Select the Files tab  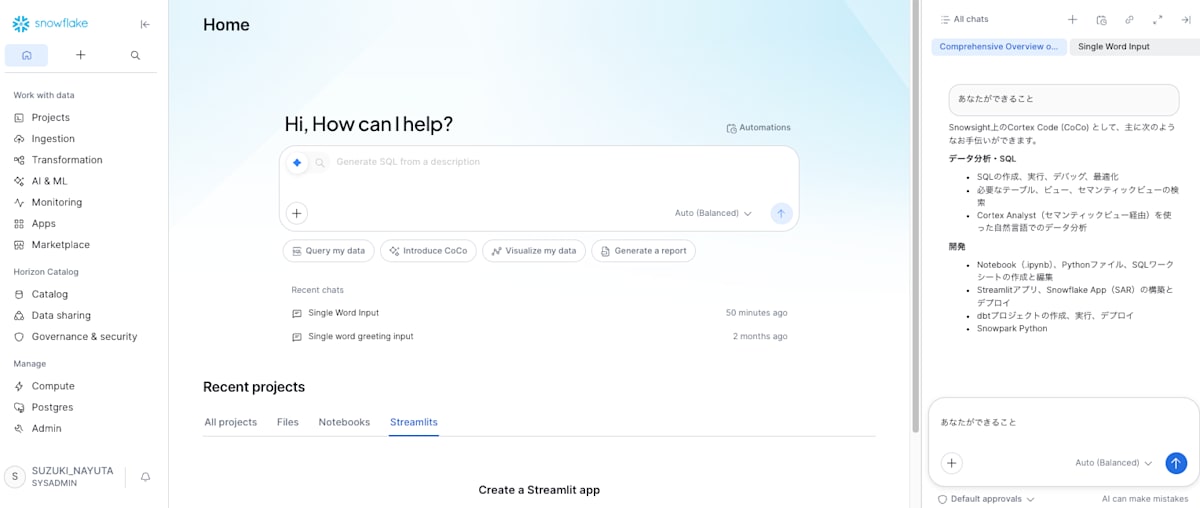(x=288, y=422)
